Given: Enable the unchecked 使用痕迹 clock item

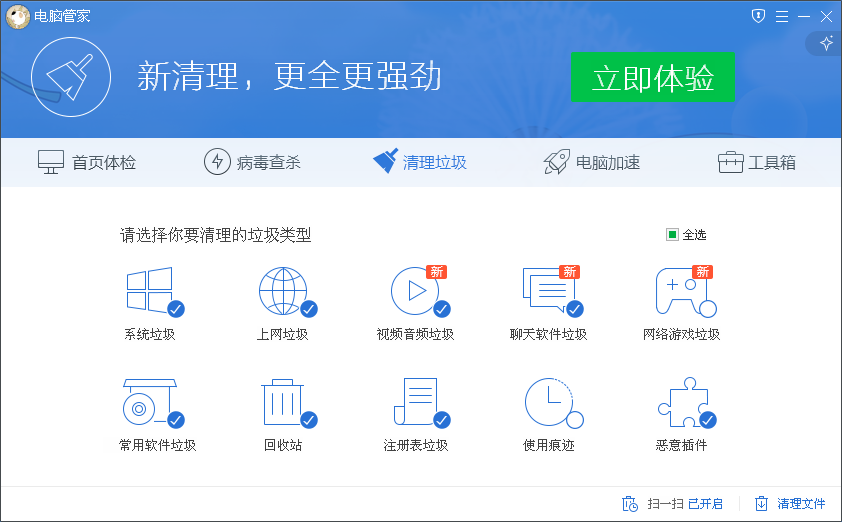Looking at the screenshot, I should coord(549,402).
